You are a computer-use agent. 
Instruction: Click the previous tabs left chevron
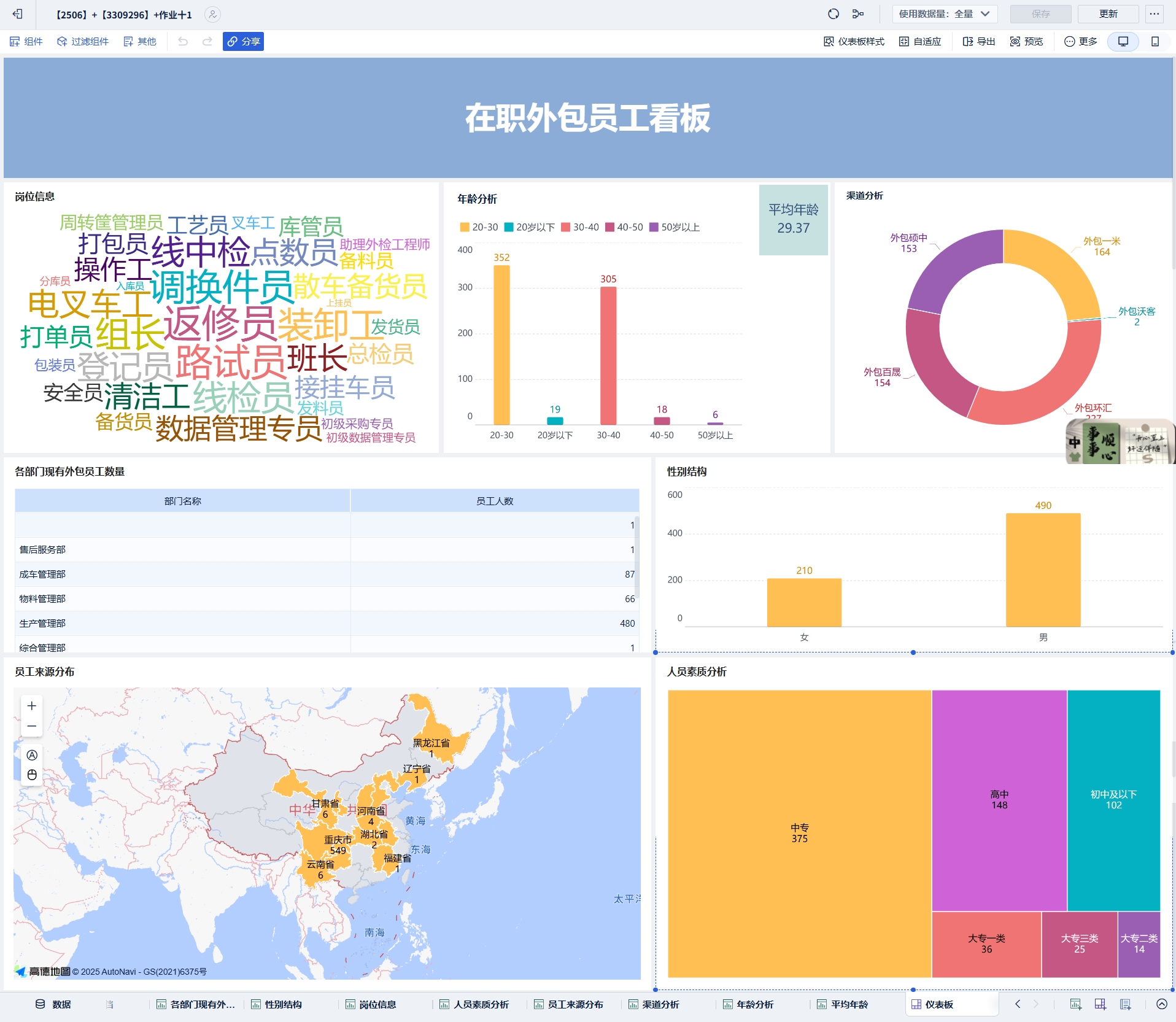point(1018,1004)
